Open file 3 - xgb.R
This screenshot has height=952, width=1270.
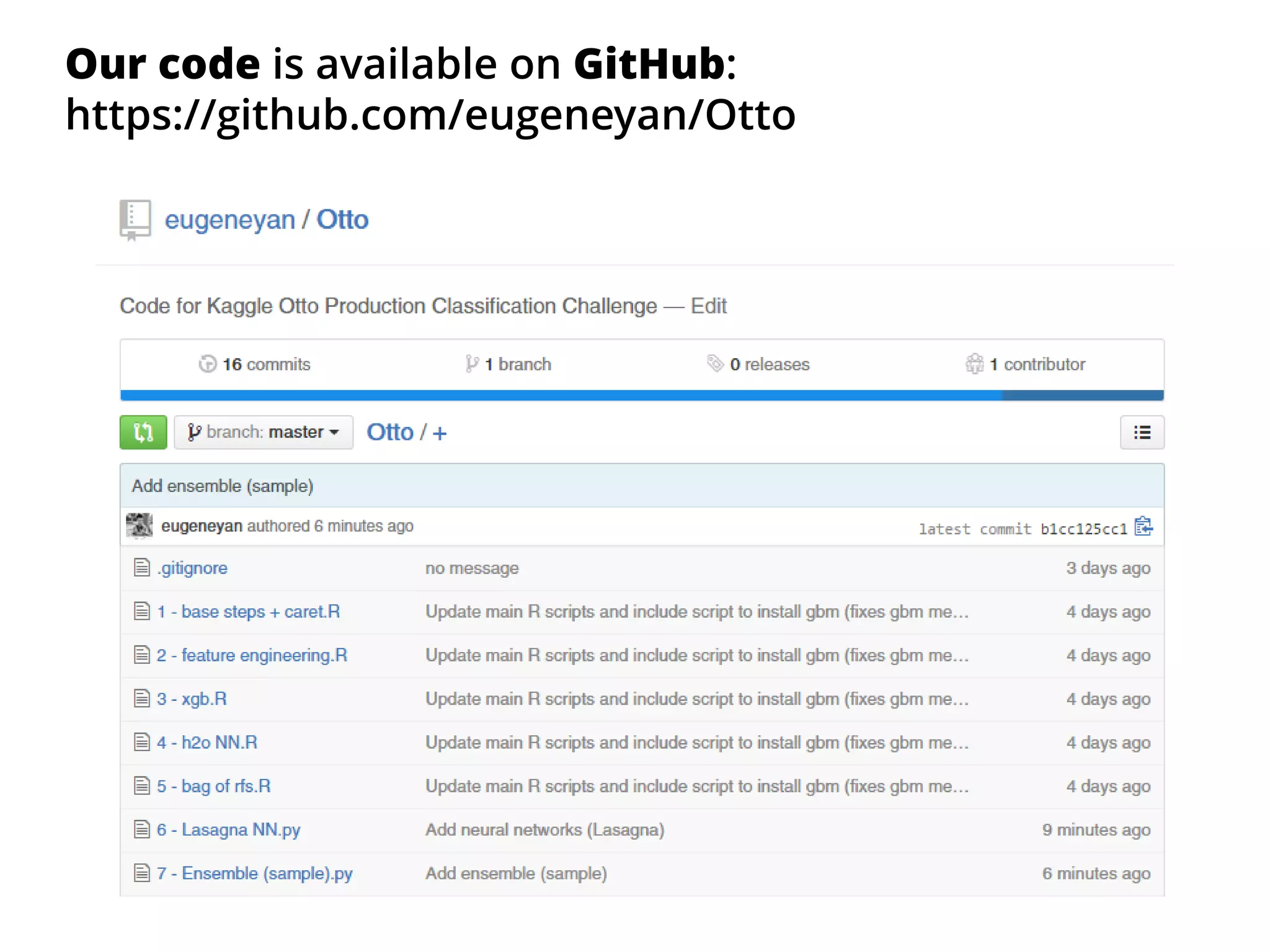click(x=192, y=699)
